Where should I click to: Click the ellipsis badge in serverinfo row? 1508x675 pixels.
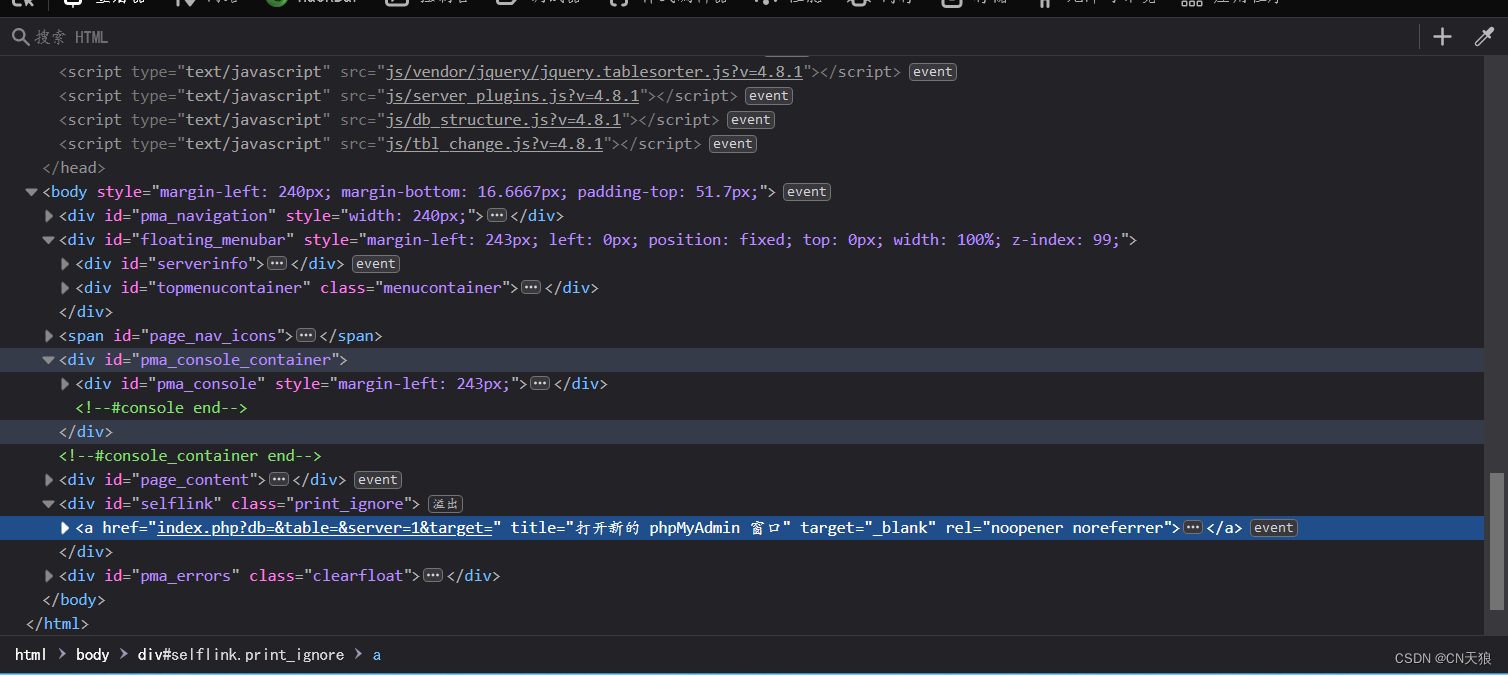[277, 264]
